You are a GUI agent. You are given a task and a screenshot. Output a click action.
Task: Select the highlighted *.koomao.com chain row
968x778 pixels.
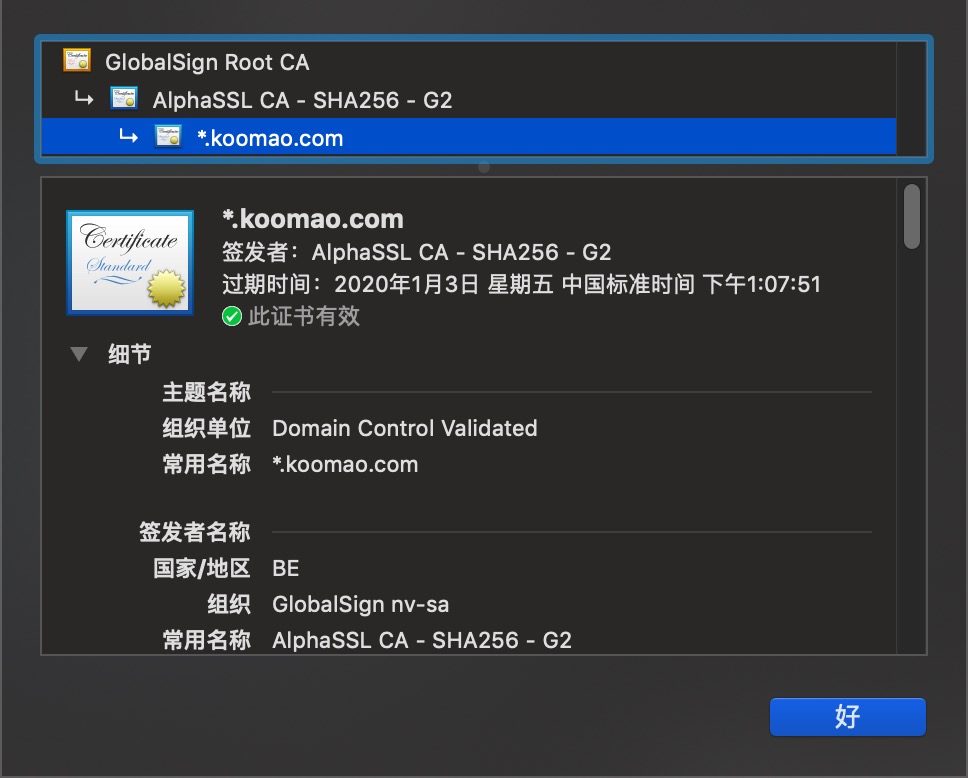click(x=469, y=137)
